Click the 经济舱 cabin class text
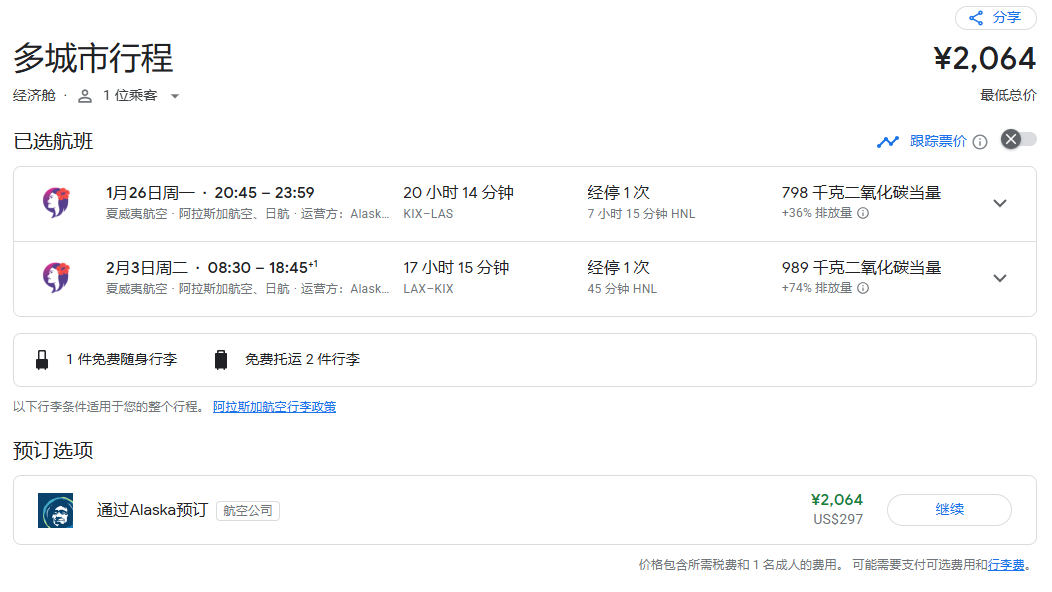 coord(34,95)
